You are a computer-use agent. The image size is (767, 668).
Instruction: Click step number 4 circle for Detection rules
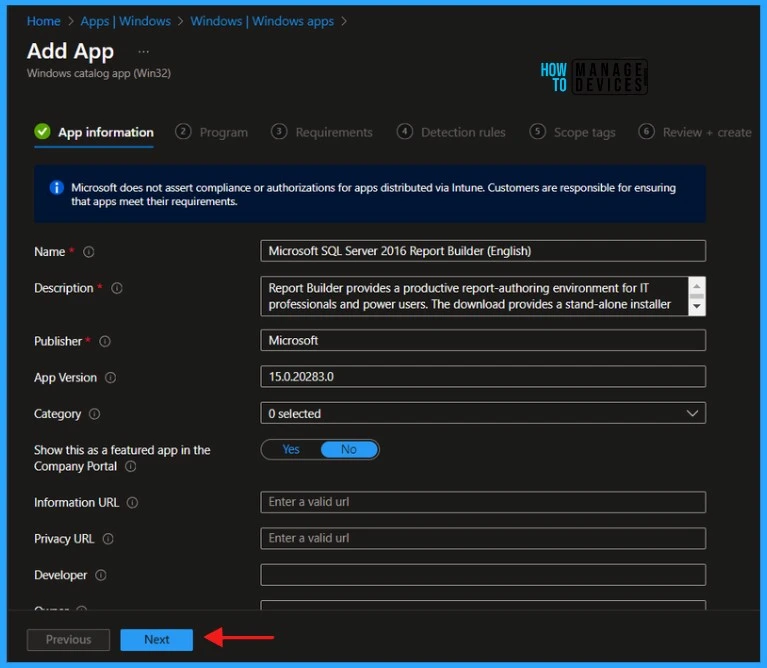tap(405, 132)
